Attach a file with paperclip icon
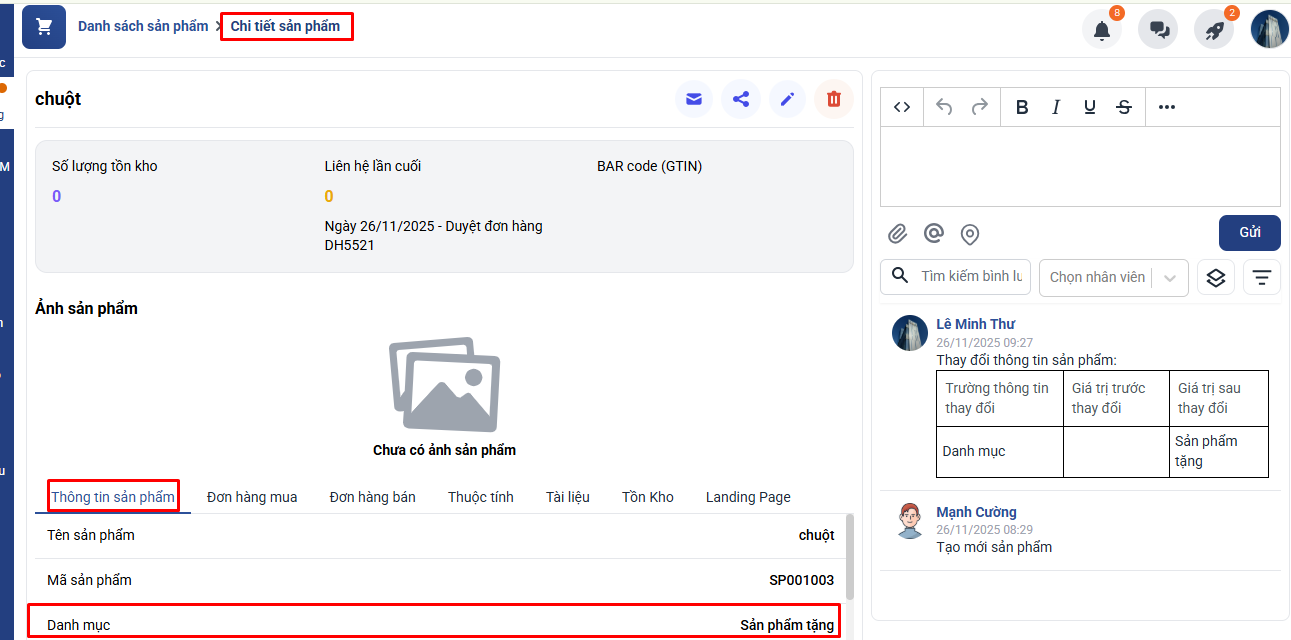 coord(898,234)
